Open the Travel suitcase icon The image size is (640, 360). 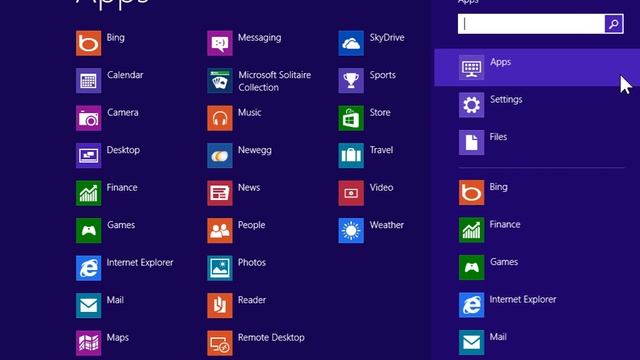pos(351,156)
